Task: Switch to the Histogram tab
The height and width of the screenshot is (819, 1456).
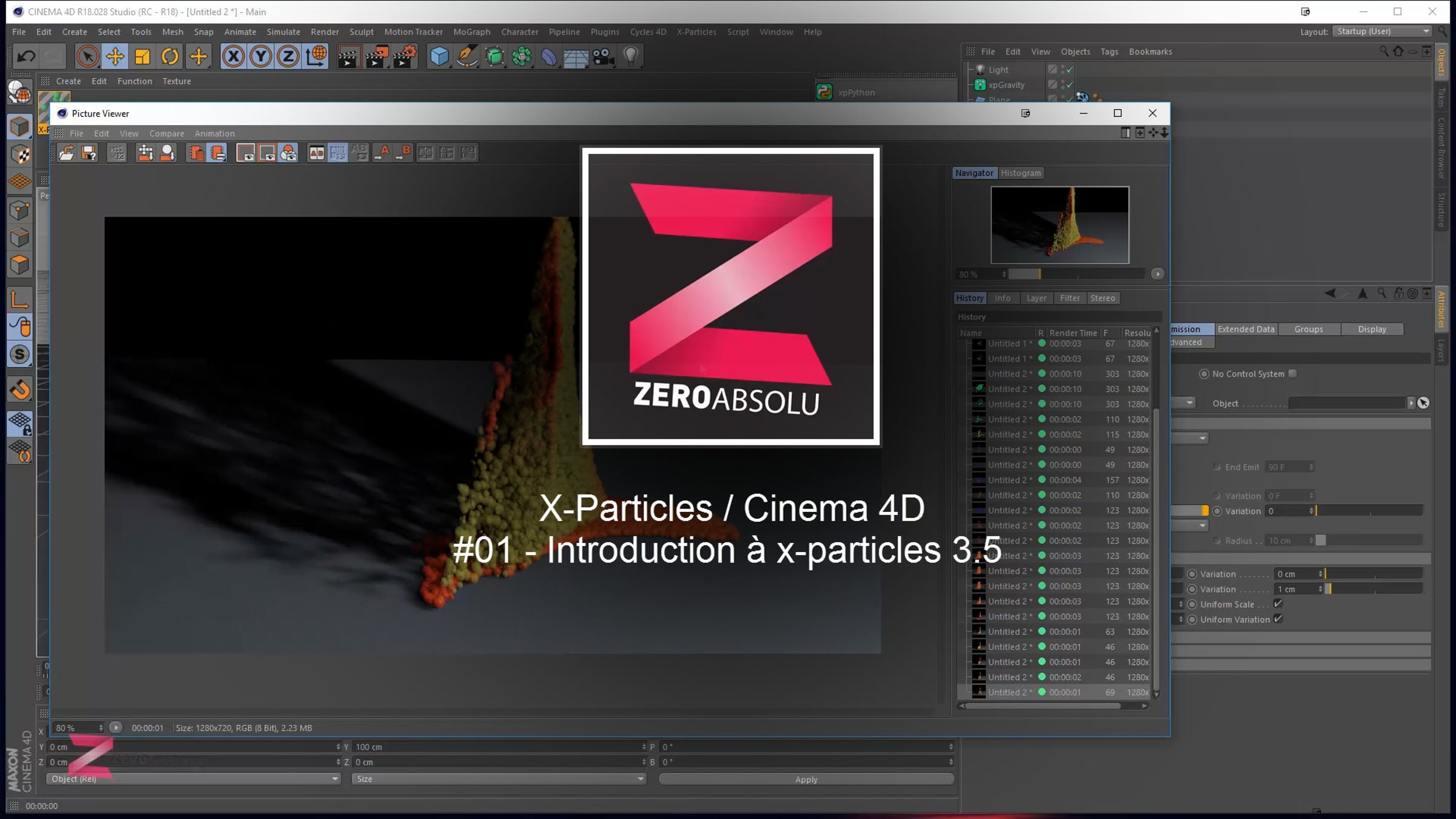Action: tap(1021, 173)
